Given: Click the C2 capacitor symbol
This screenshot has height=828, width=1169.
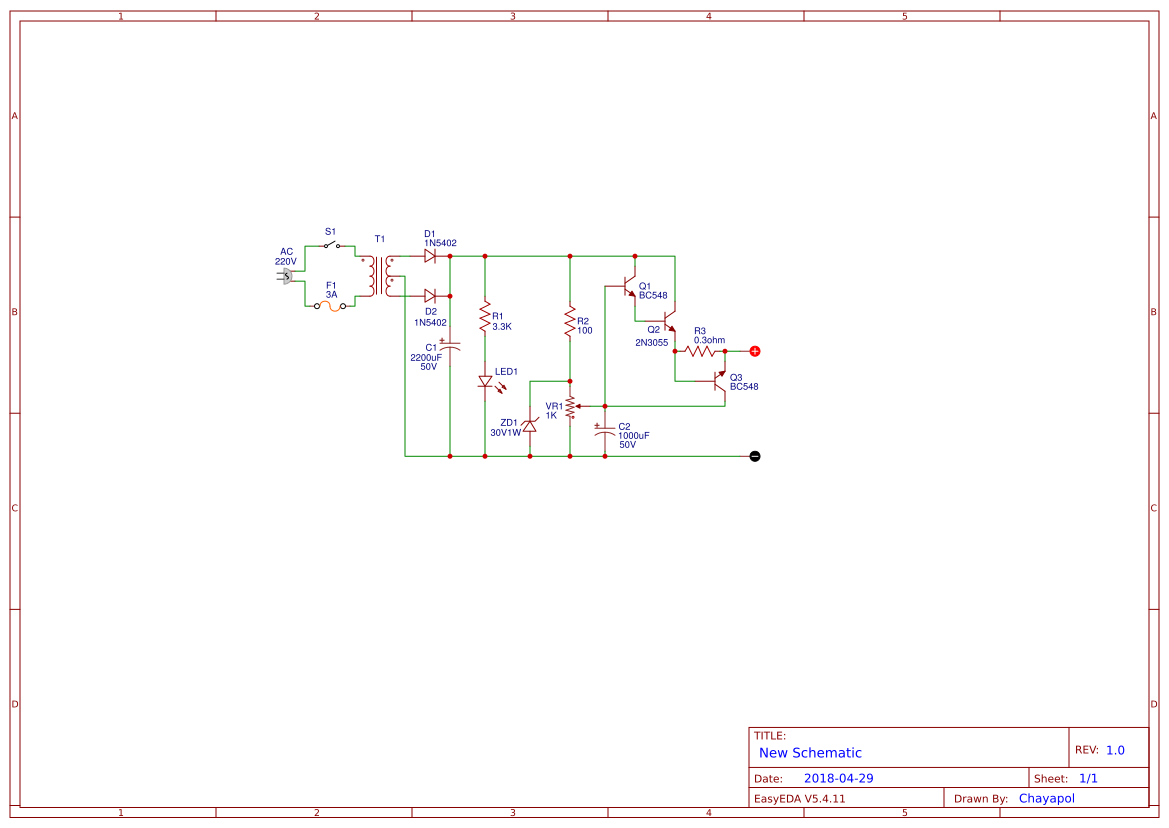Looking at the screenshot, I should [605, 430].
